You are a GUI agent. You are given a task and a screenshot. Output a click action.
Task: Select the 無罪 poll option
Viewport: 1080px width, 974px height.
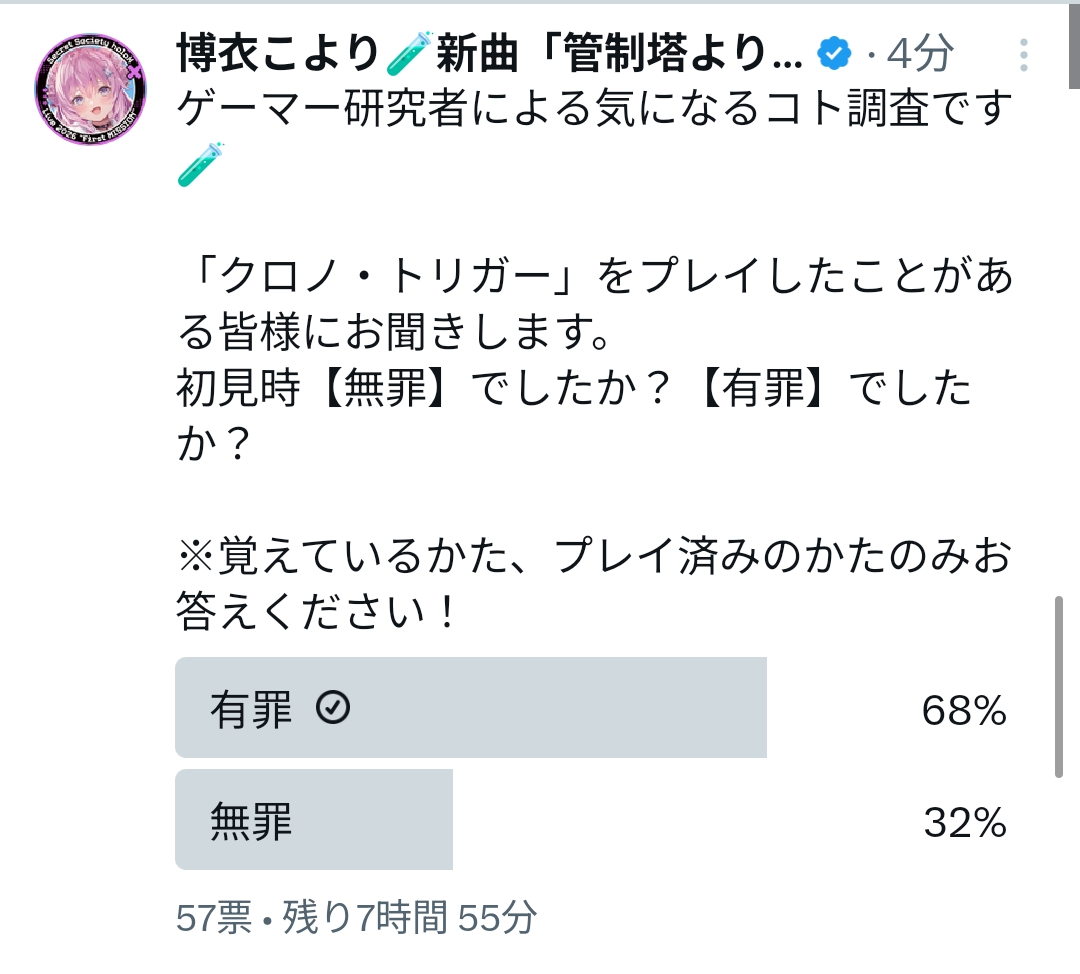314,821
